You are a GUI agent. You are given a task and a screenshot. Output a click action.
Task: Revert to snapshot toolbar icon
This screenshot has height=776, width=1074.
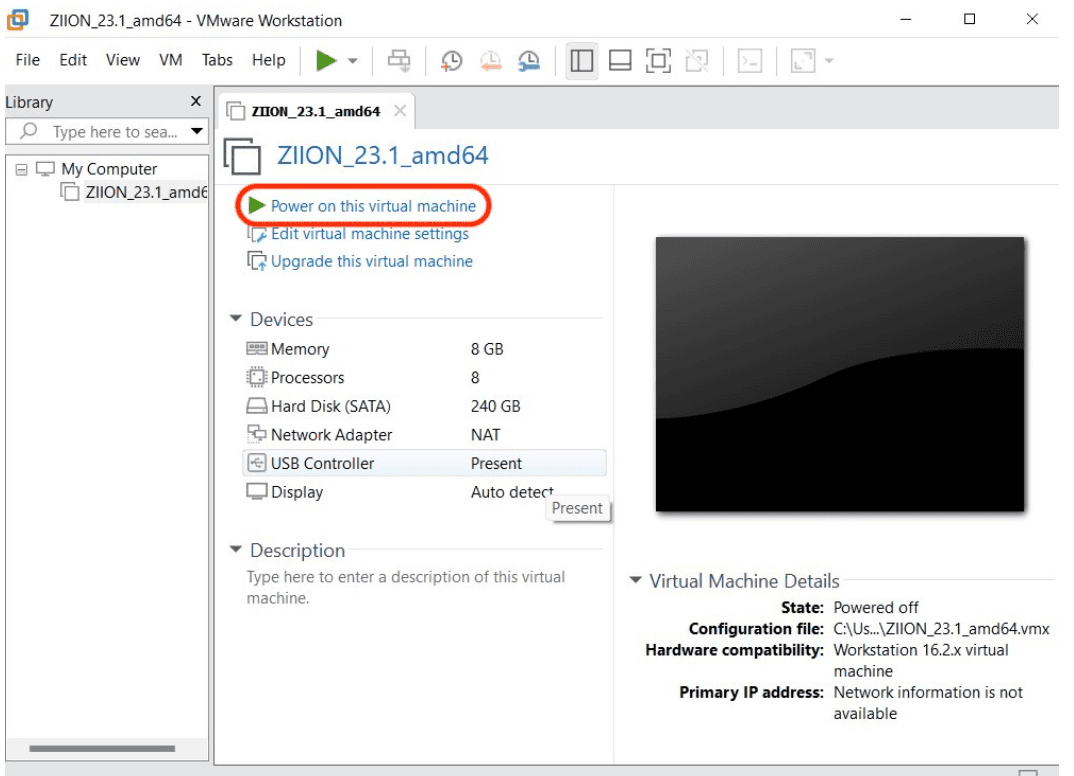click(490, 61)
